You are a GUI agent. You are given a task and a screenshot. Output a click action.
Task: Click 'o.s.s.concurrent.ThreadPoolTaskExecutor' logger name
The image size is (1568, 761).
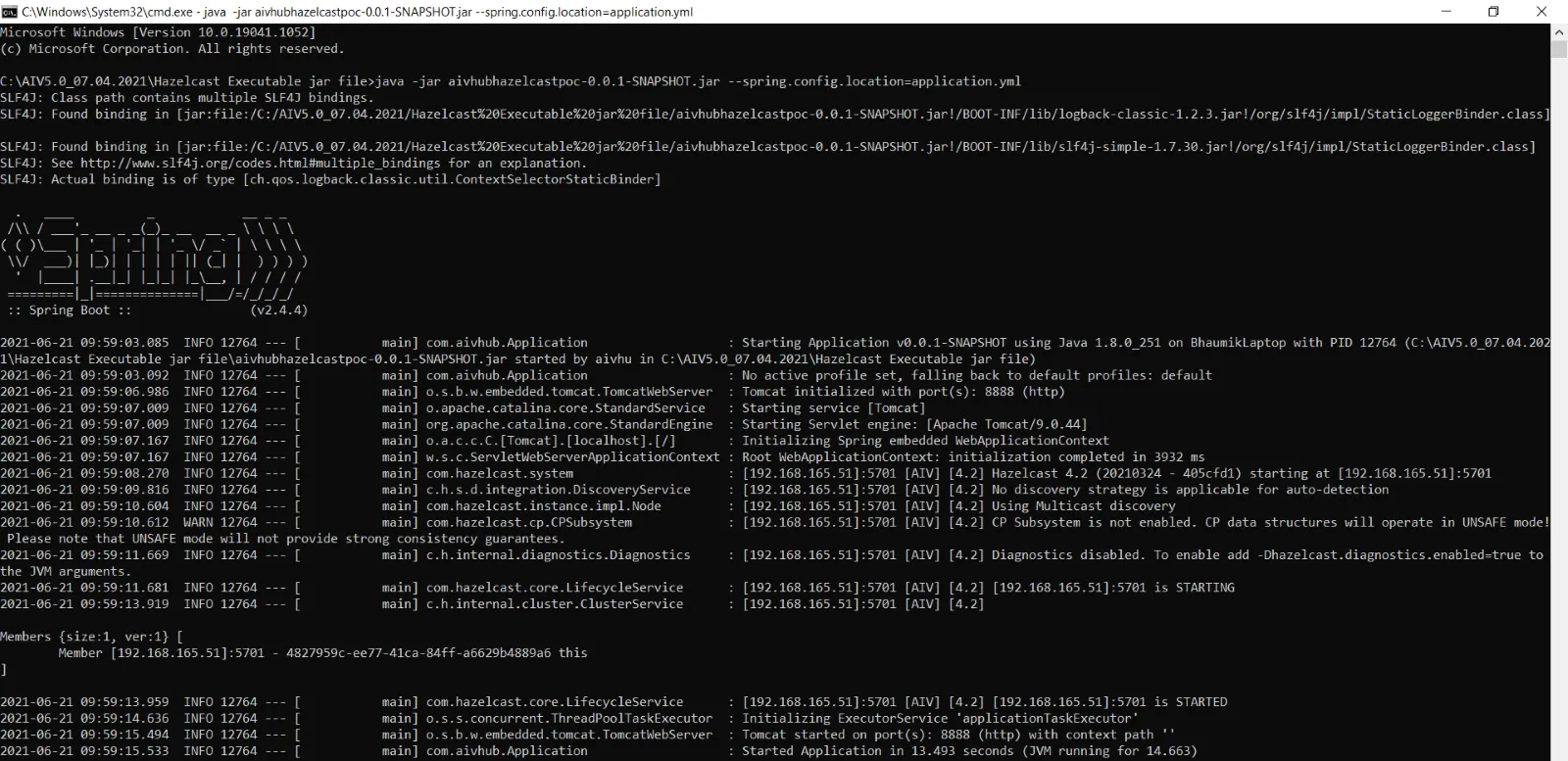[x=569, y=719]
